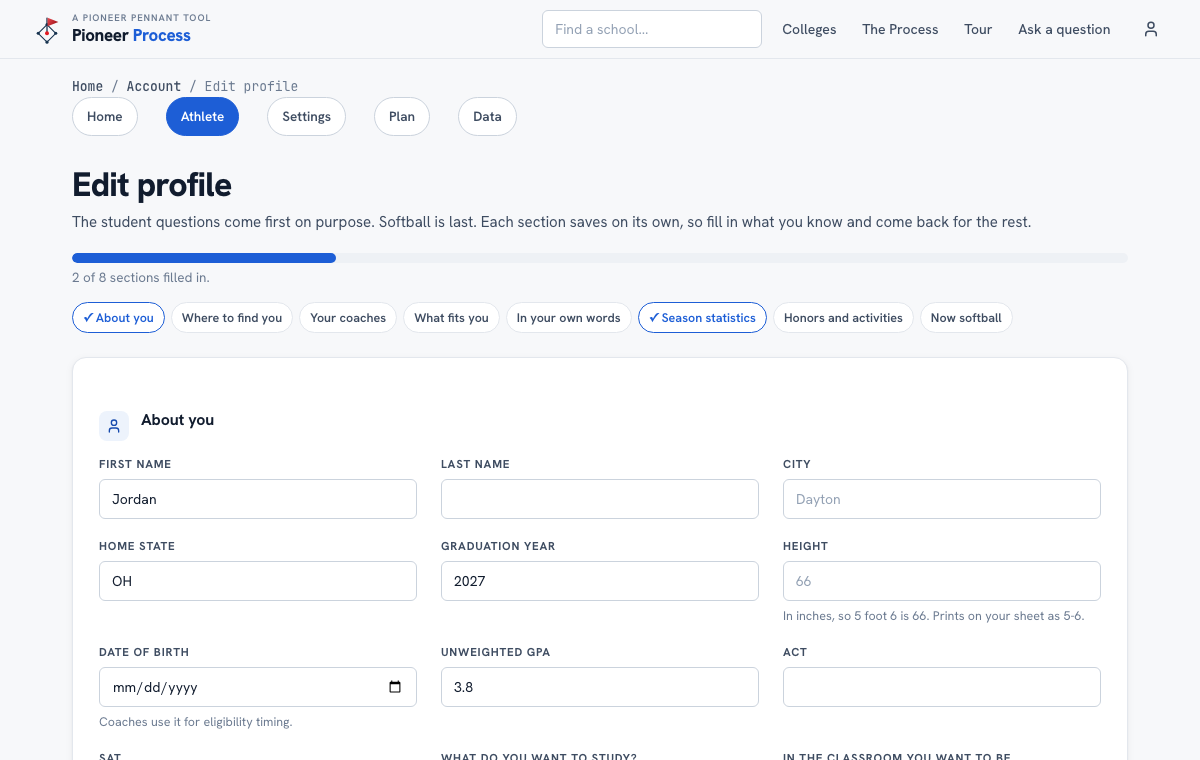
Task: Switch to the Settings tab
Action: tap(306, 116)
